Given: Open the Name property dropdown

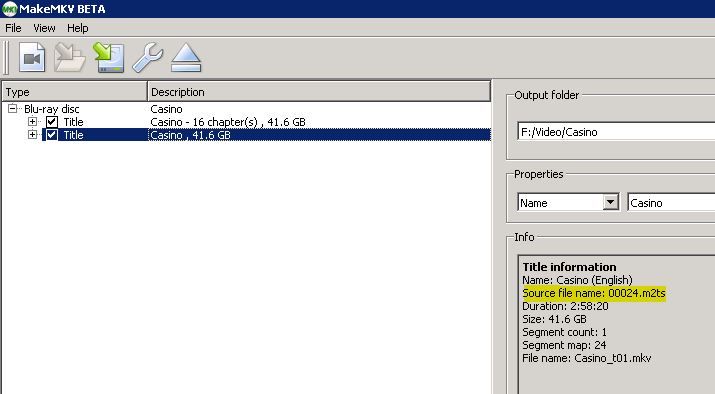Looking at the screenshot, I should point(610,202).
